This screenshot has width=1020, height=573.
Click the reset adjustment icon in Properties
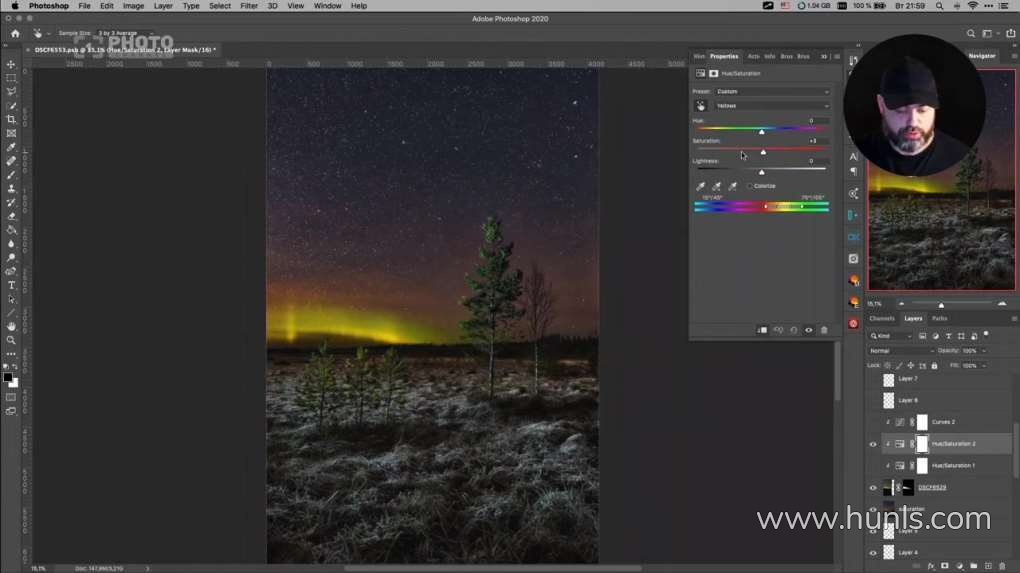tap(793, 330)
